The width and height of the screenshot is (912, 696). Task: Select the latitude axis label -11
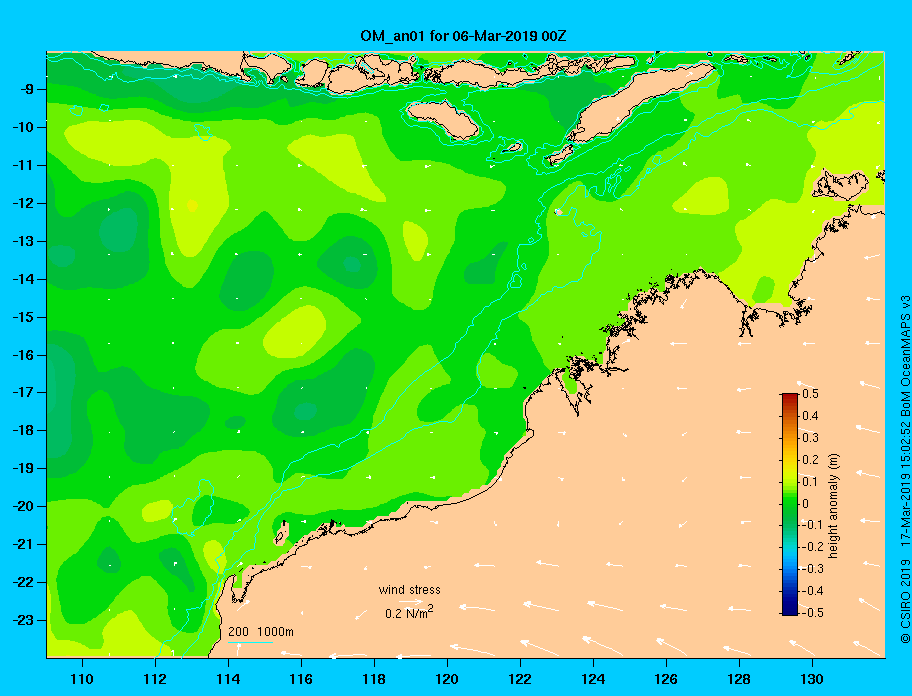[23, 166]
